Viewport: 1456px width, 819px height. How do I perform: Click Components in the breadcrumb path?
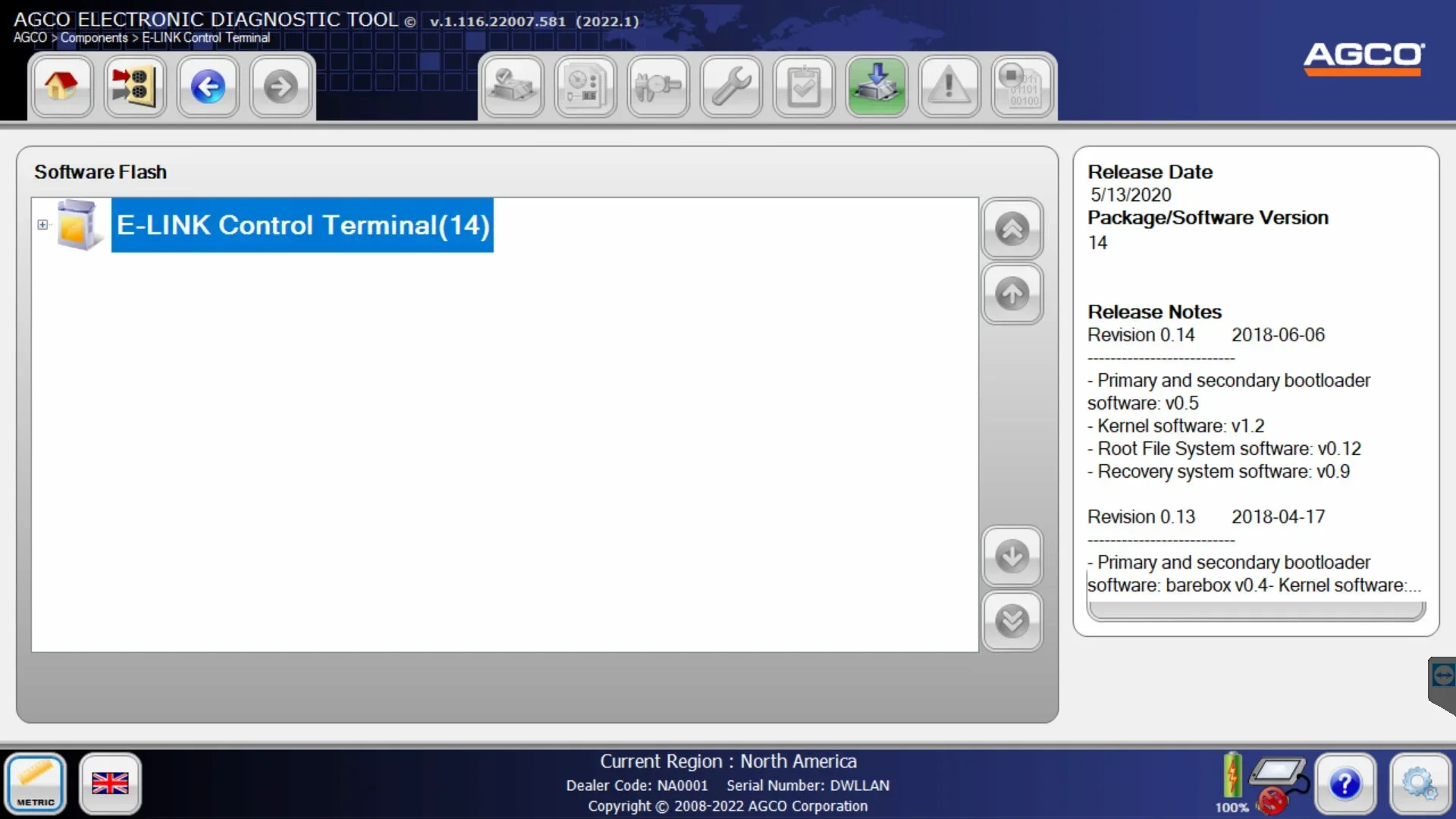click(x=94, y=38)
